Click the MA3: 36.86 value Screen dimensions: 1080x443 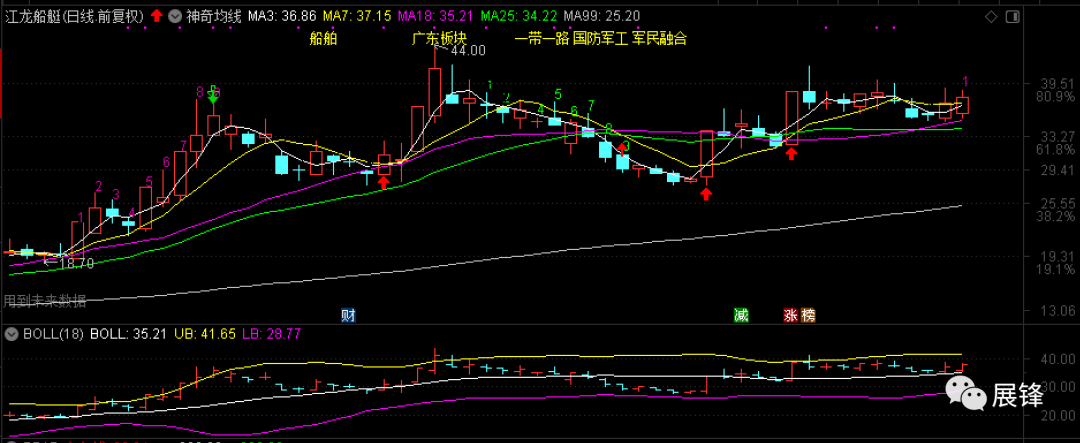[x=282, y=15]
